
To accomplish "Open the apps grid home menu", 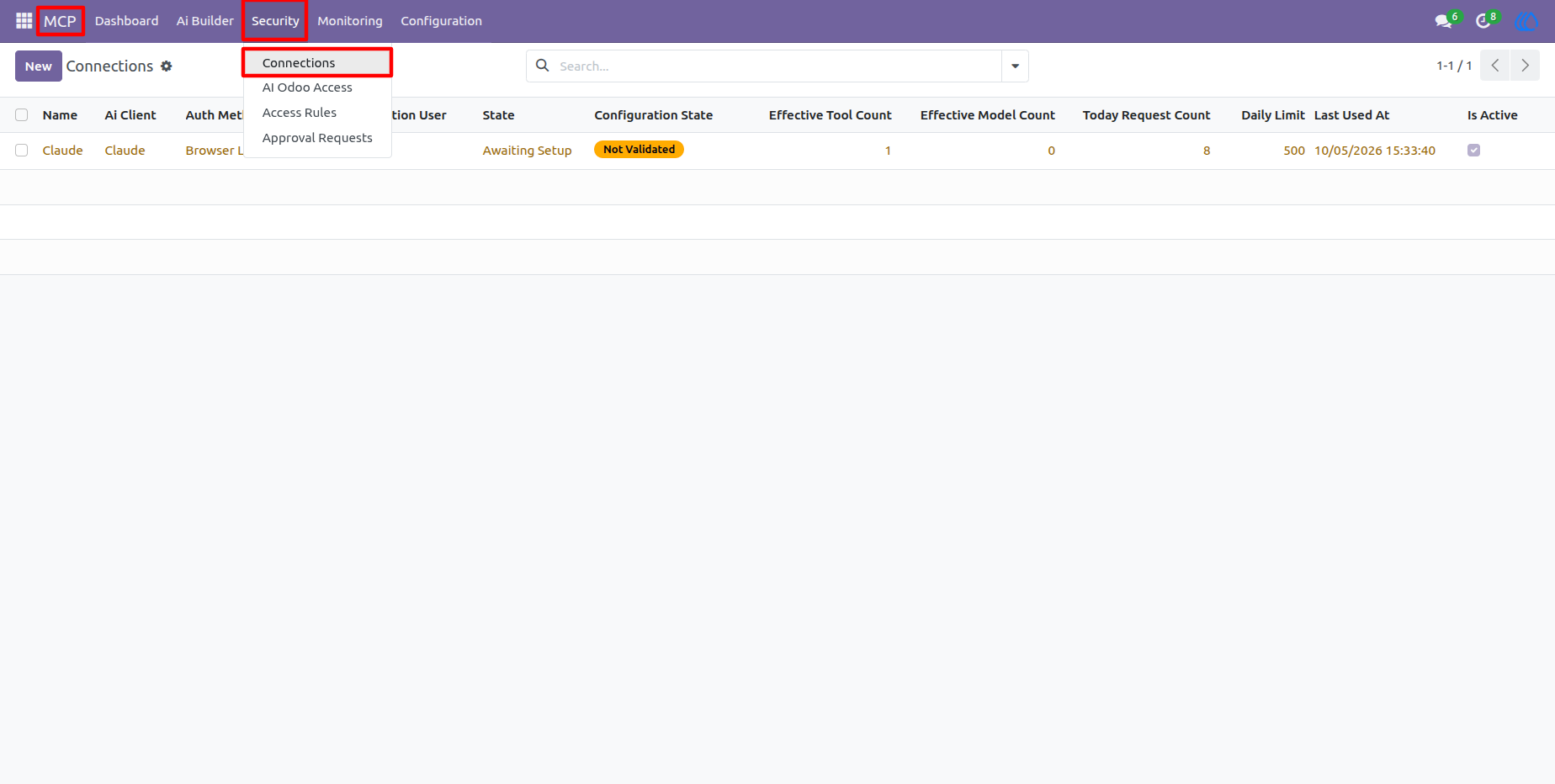I will (x=24, y=20).
